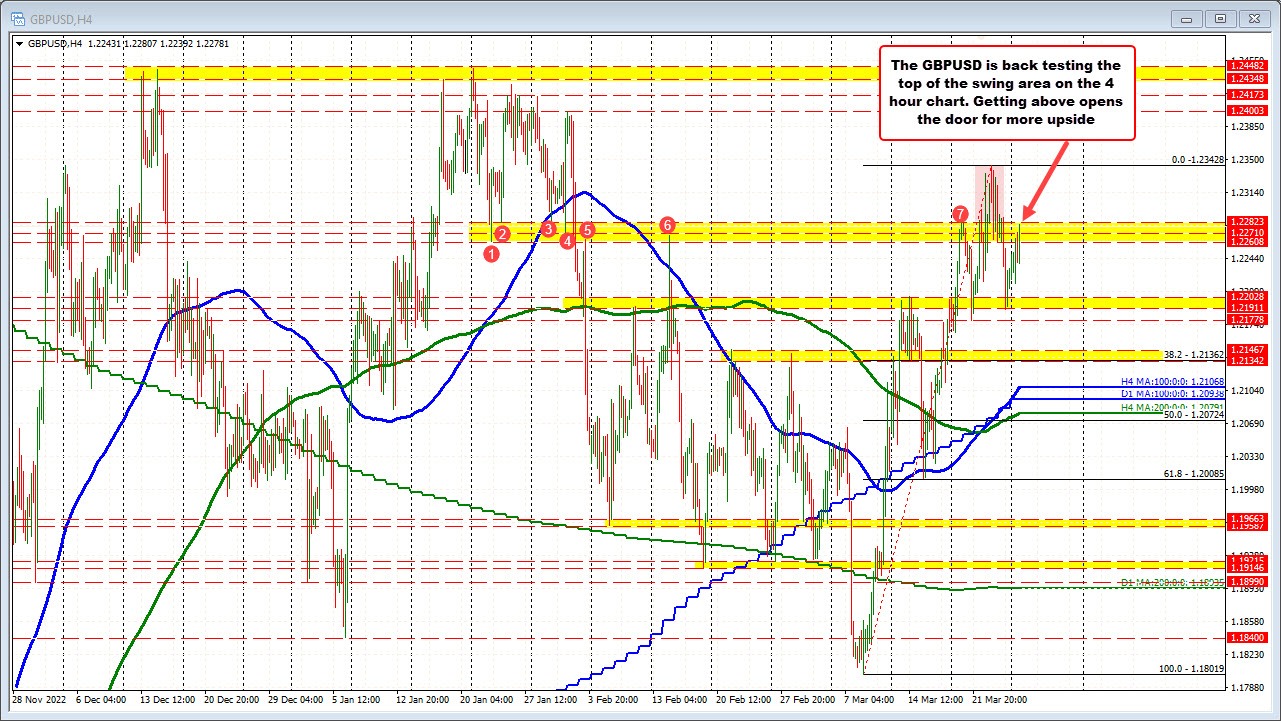Click the 20 Jan 04:00 time label

485,701
